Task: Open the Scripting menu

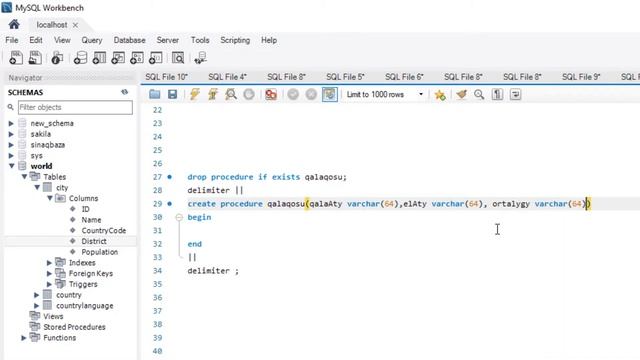Action: pyautogui.click(x=235, y=40)
